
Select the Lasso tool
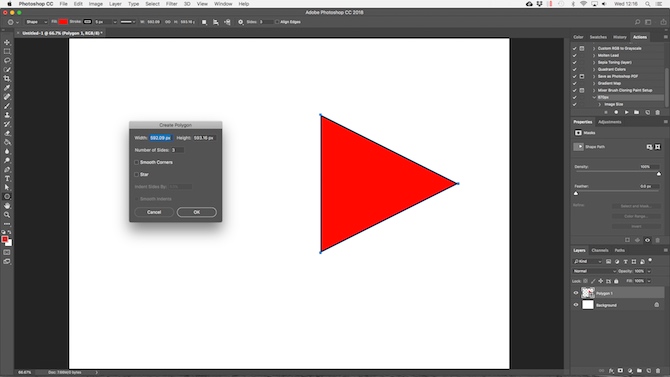pos(7,60)
